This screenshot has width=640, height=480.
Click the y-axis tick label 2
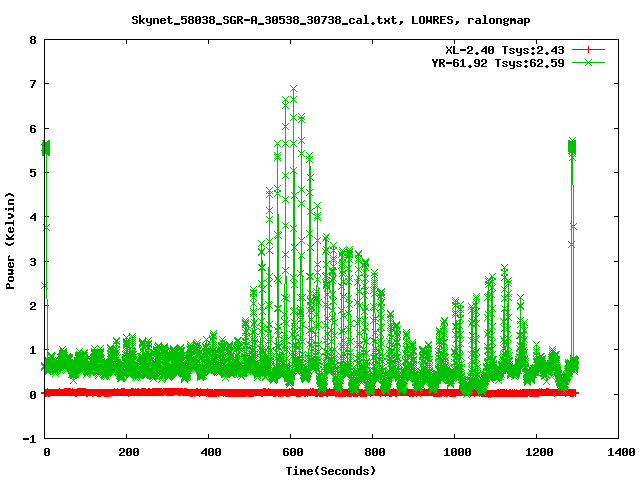[33, 306]
